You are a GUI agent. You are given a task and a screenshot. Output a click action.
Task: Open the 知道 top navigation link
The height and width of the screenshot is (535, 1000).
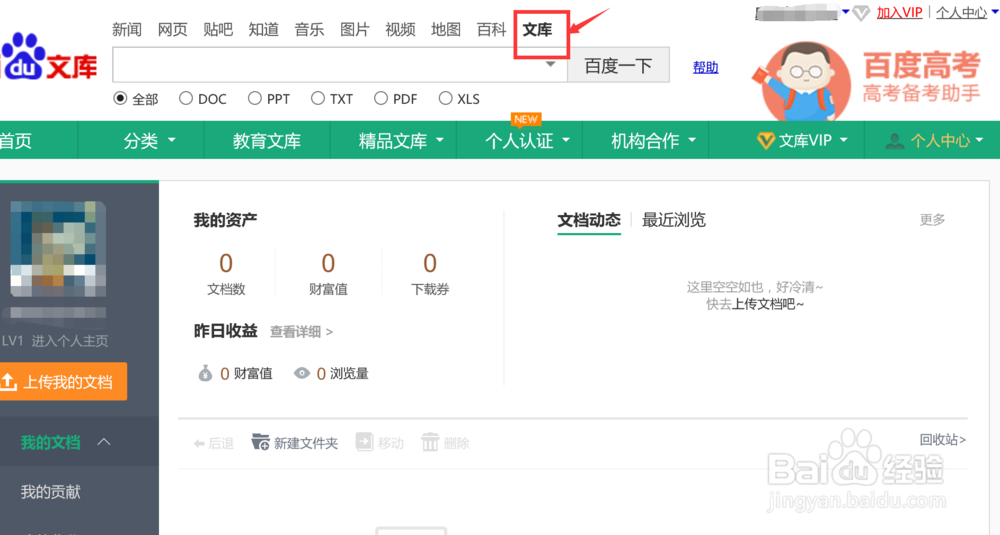tap(263, 29)
